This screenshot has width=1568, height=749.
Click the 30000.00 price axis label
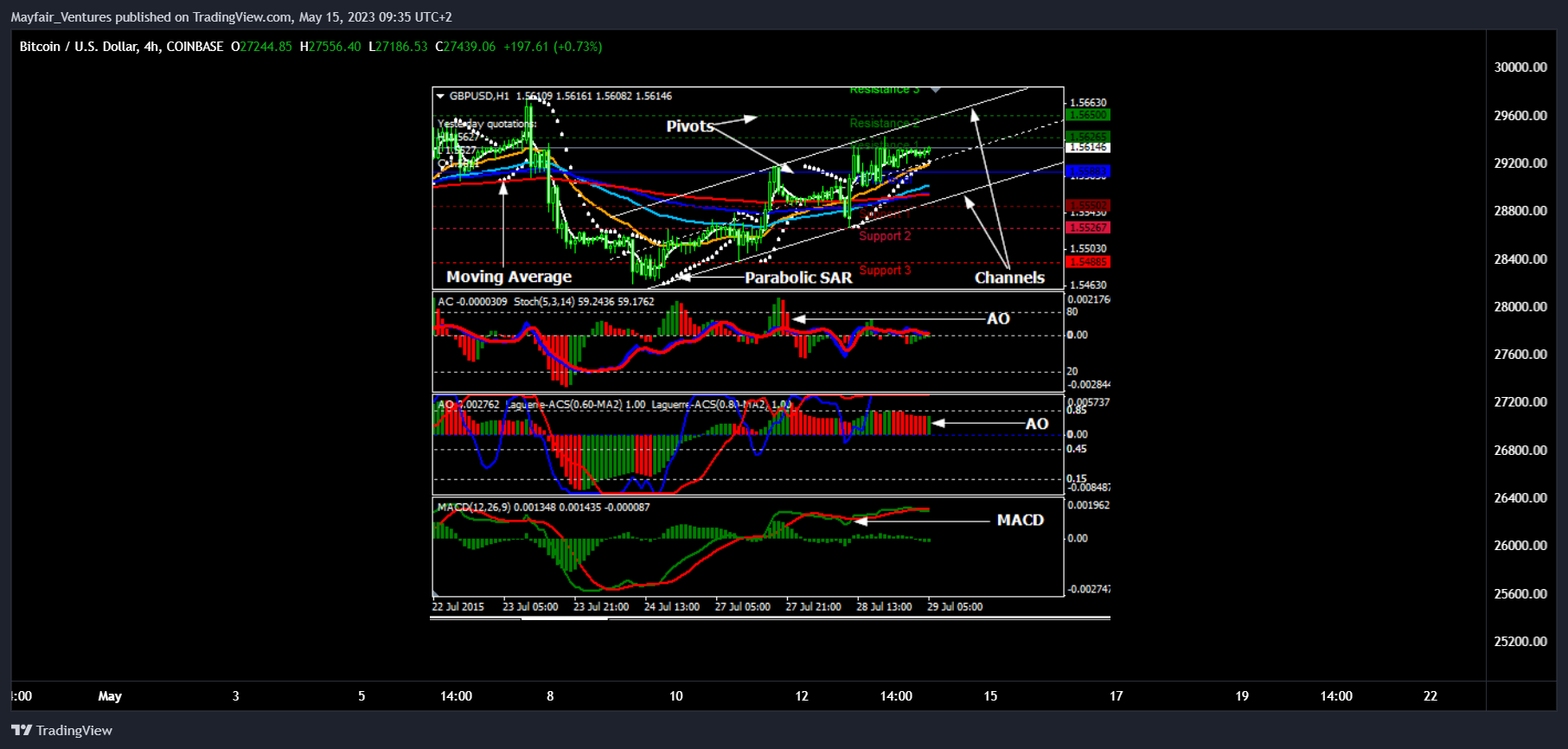pos(1520,67)
